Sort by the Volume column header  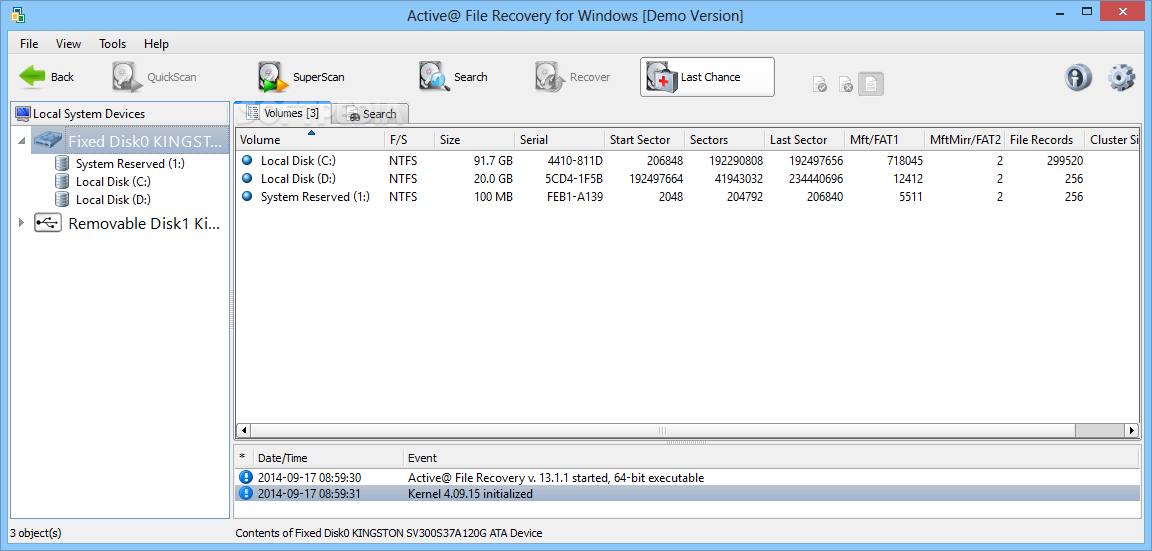click(311, 140)
